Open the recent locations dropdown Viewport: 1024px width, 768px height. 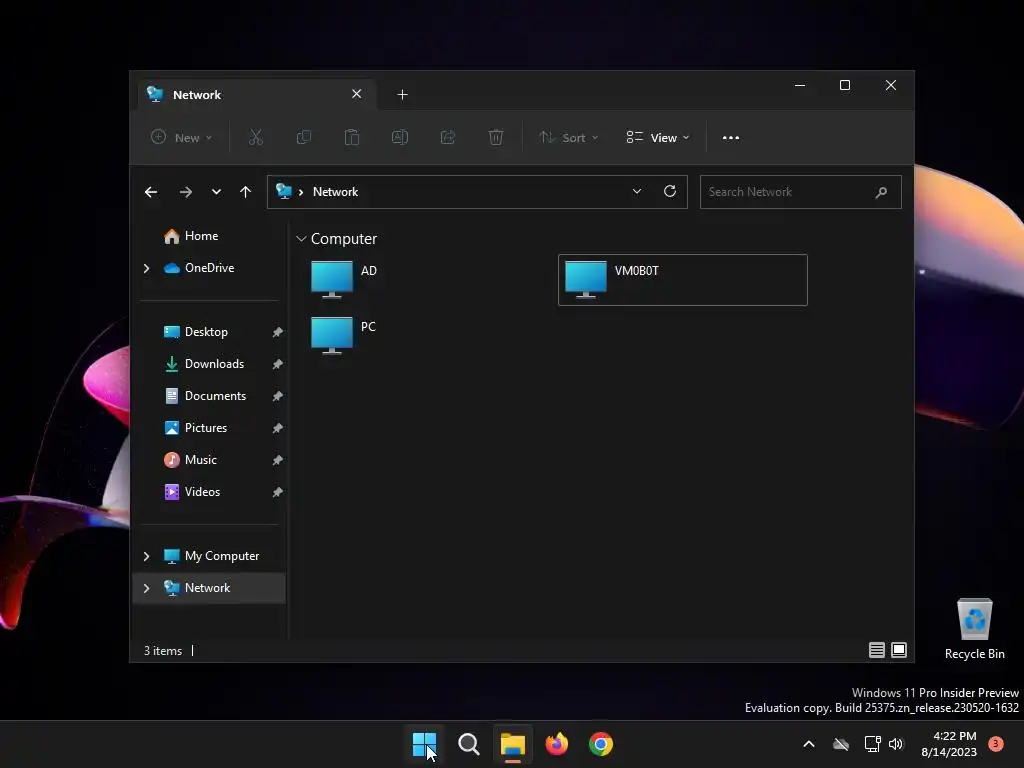pyautogui.click(x=216, y=192)
